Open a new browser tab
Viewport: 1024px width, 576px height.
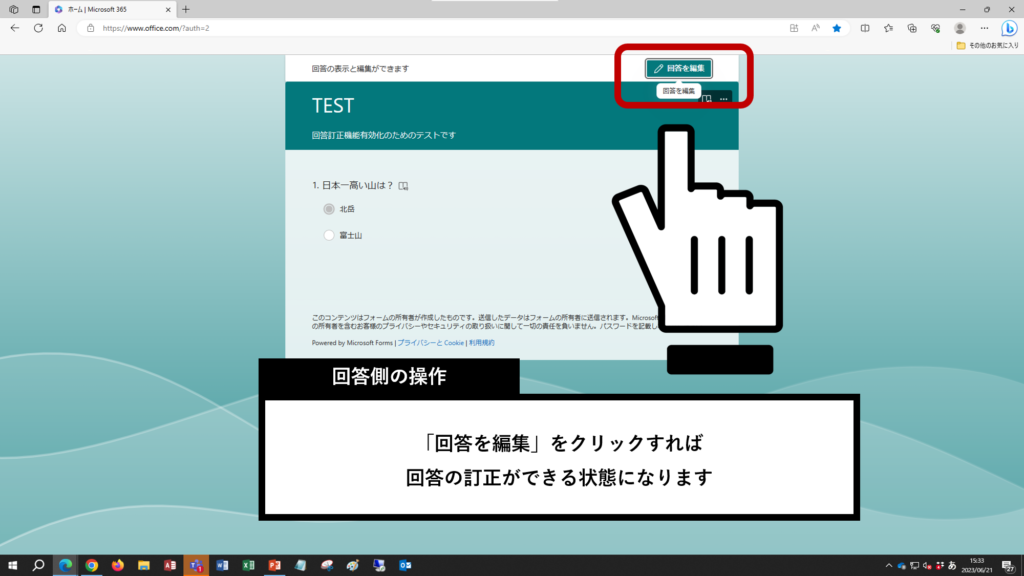[186, 9]
